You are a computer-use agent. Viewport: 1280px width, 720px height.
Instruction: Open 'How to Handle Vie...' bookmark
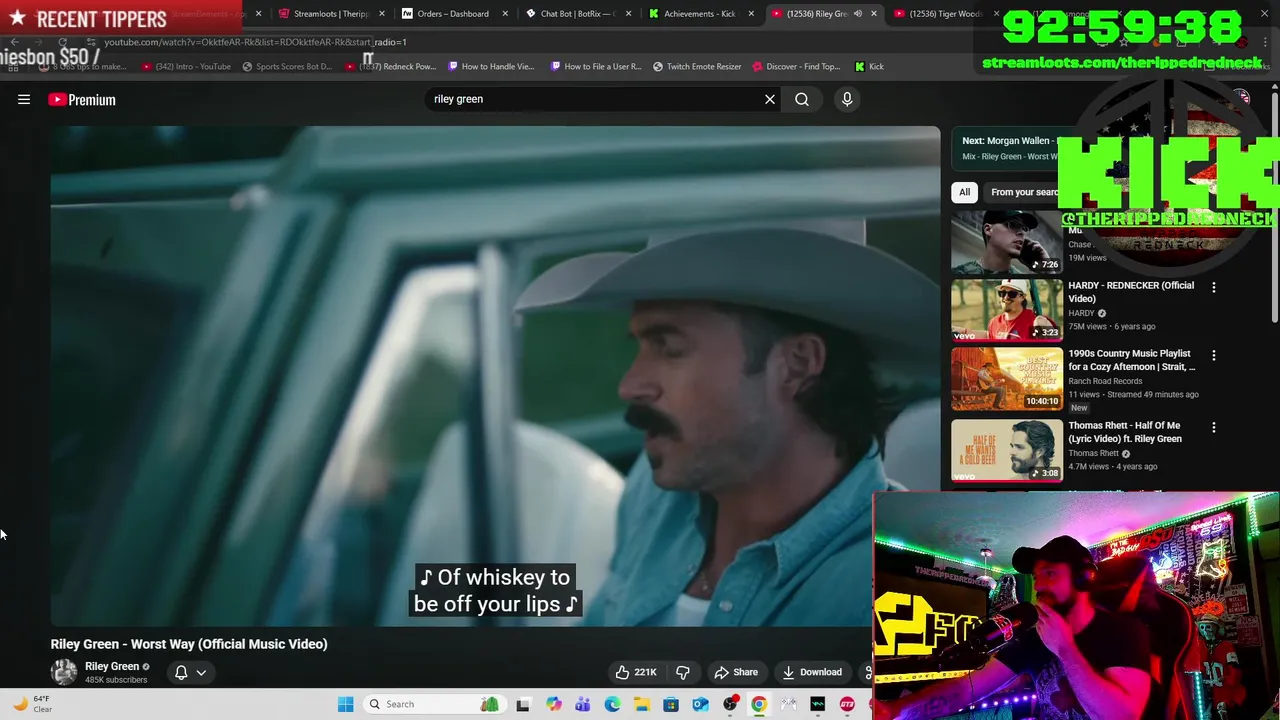point(491,67)
